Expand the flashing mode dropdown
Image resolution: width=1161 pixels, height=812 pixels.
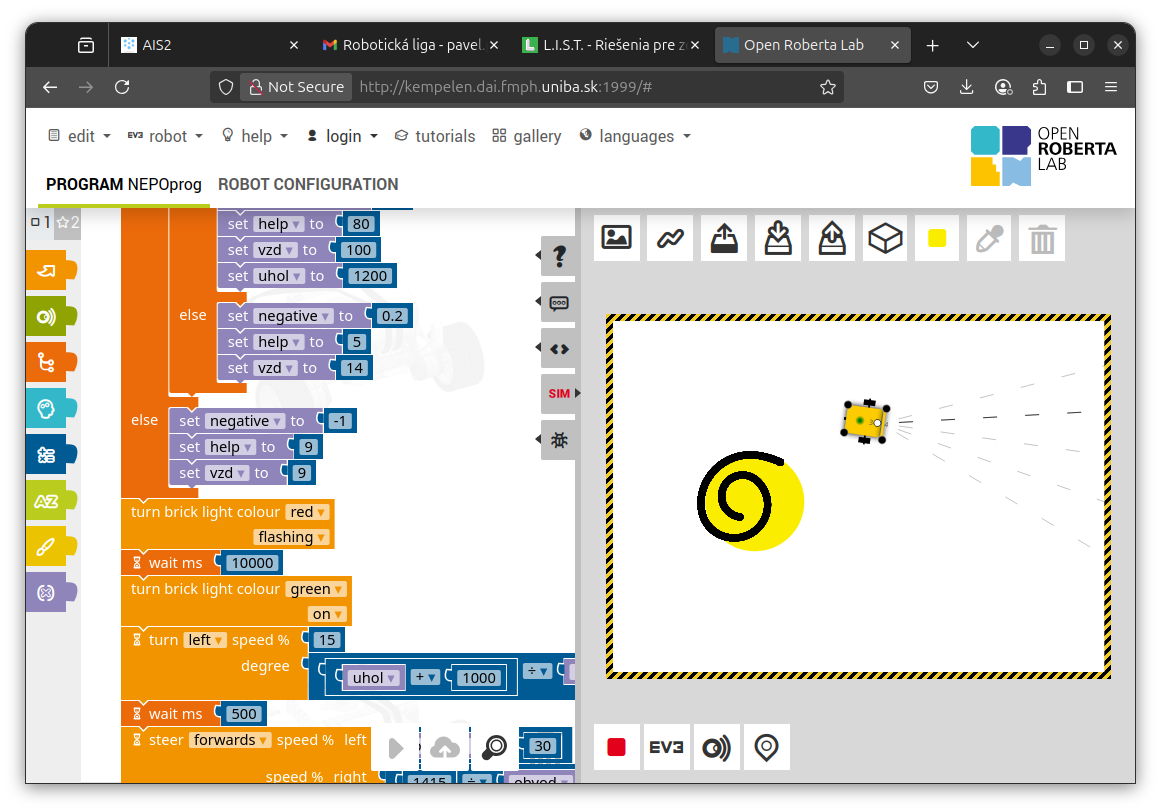coord(292,537)
